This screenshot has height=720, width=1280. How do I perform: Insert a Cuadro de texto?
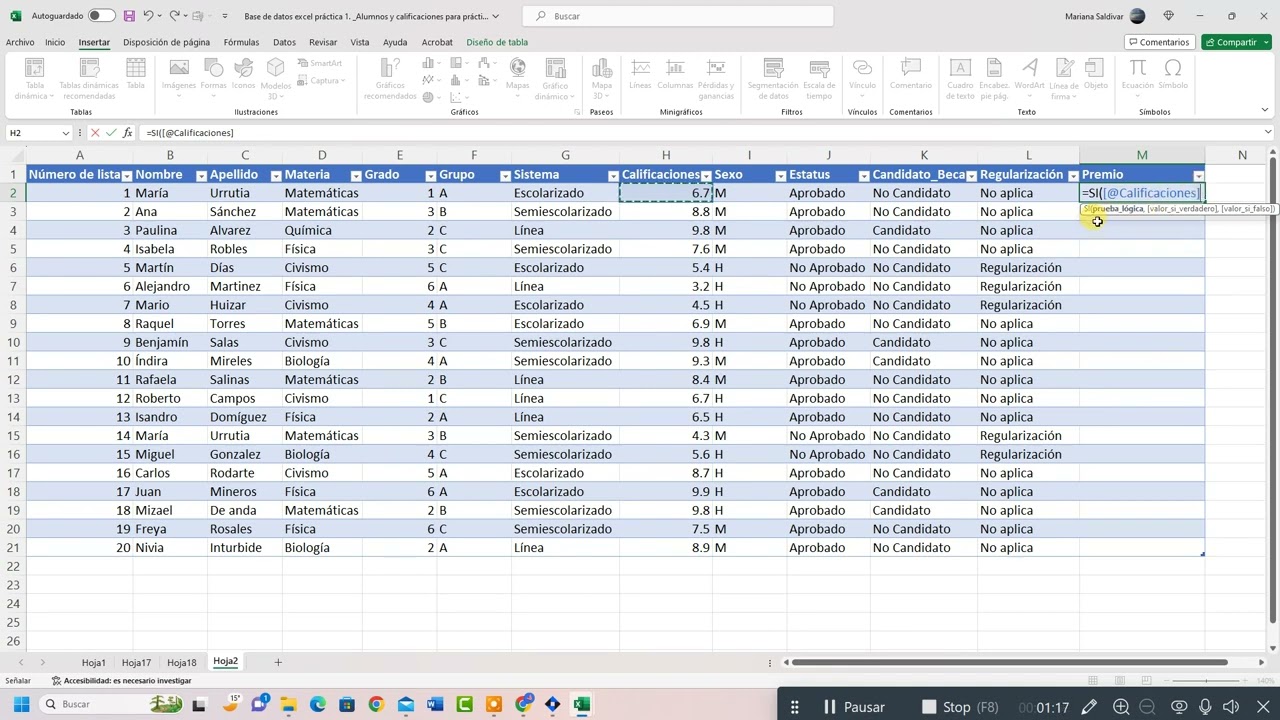960,78
